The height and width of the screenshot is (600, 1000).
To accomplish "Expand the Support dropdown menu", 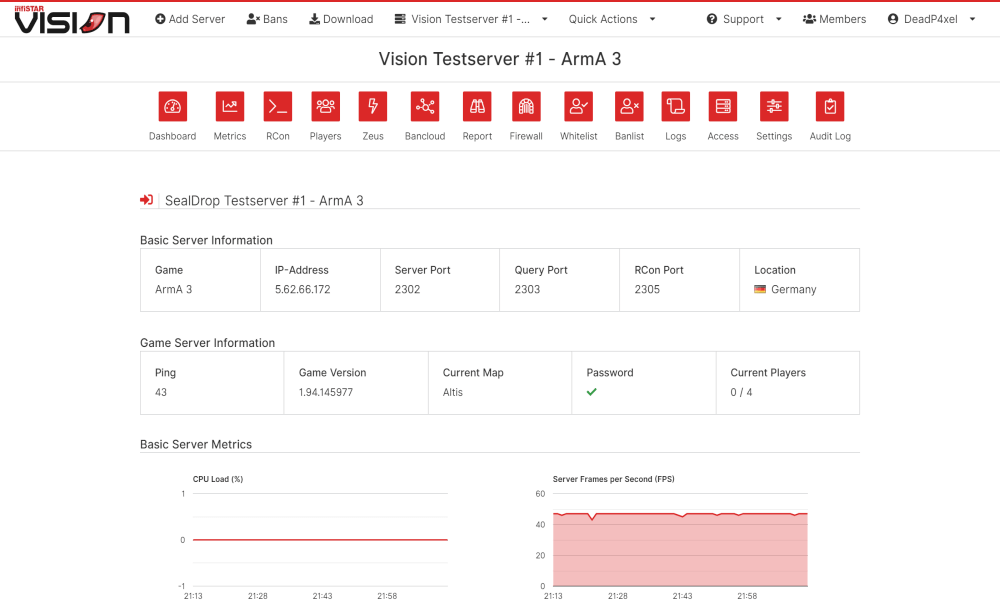I will click(x=744, y=19).
